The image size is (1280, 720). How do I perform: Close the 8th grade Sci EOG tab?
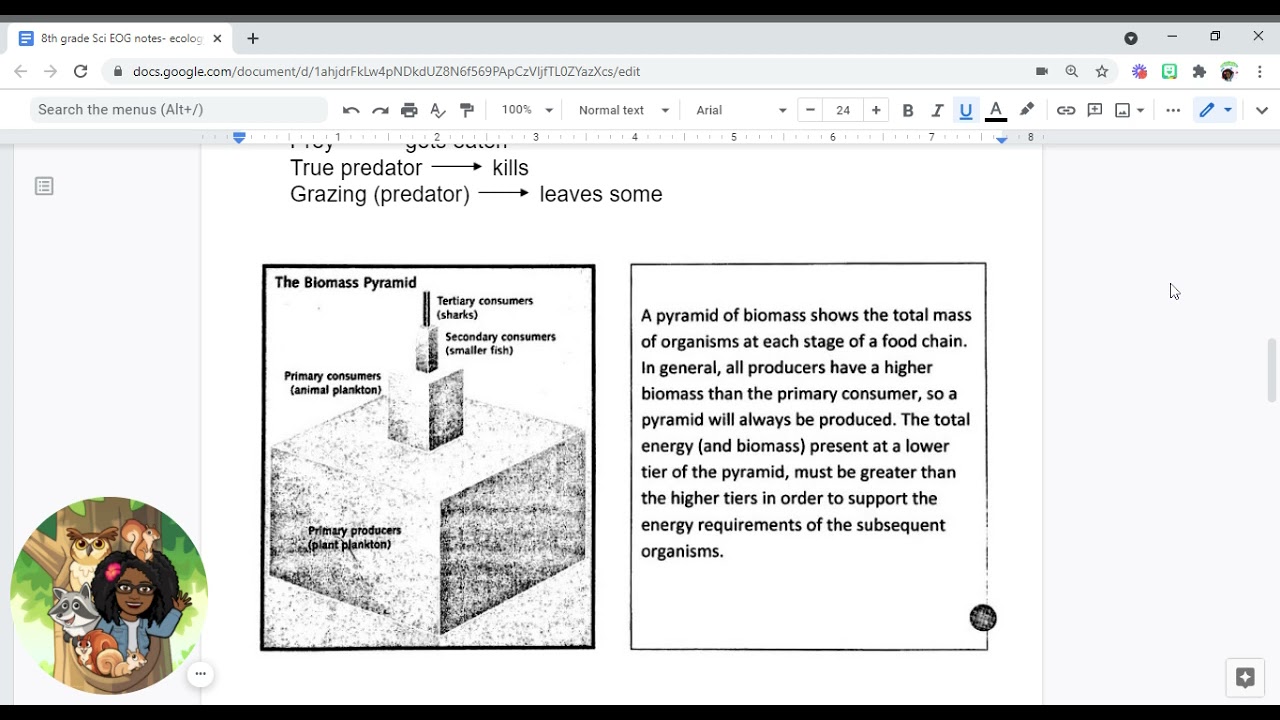point(217,38)
